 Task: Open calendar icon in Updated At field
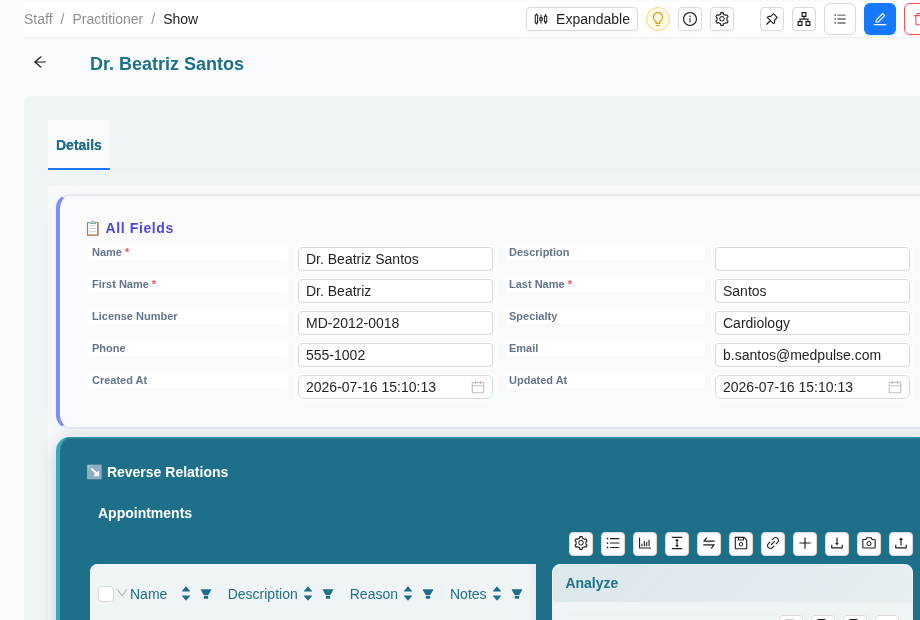click(895, 387)
